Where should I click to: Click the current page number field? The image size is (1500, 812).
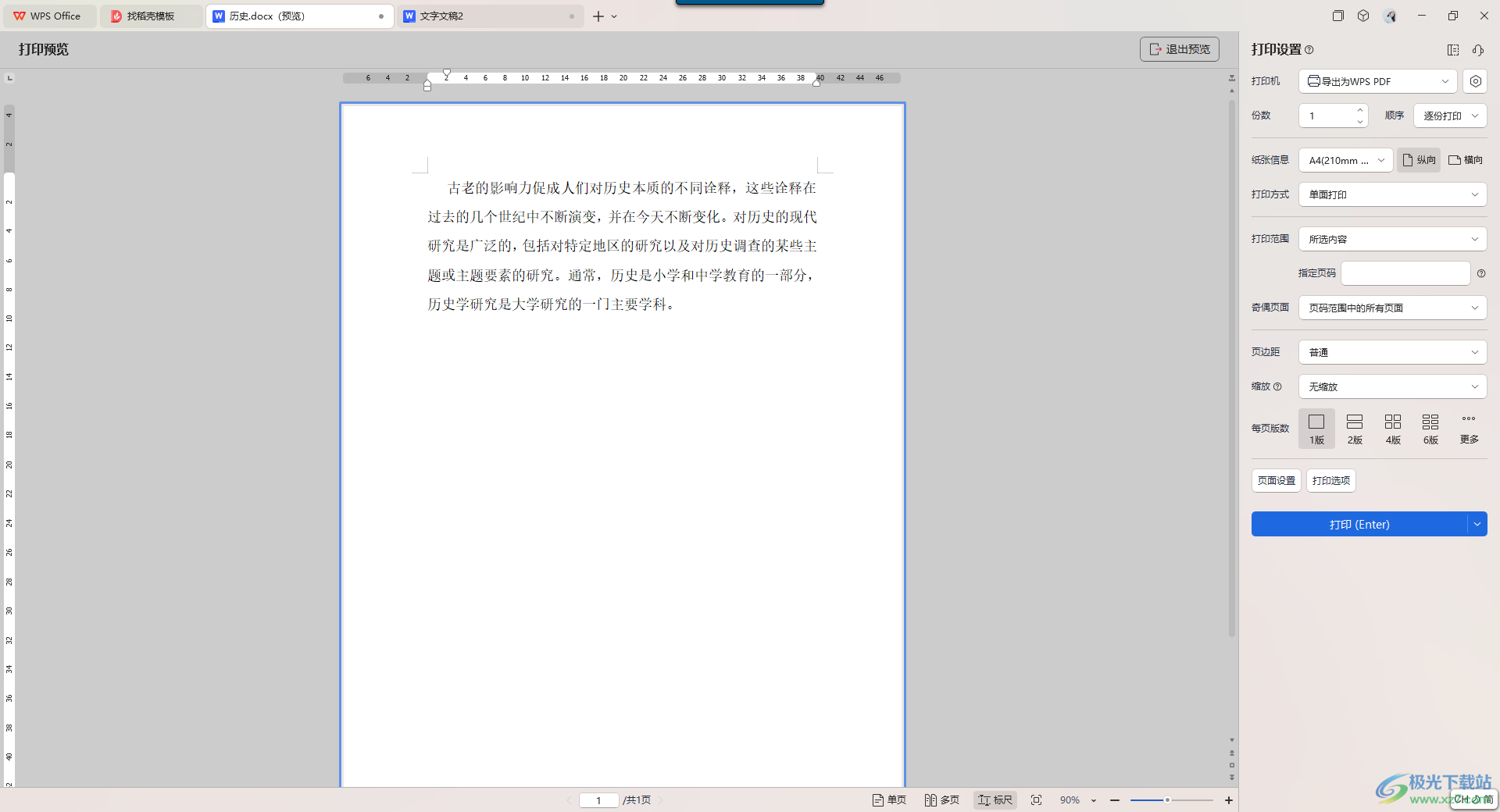(599, 800)
